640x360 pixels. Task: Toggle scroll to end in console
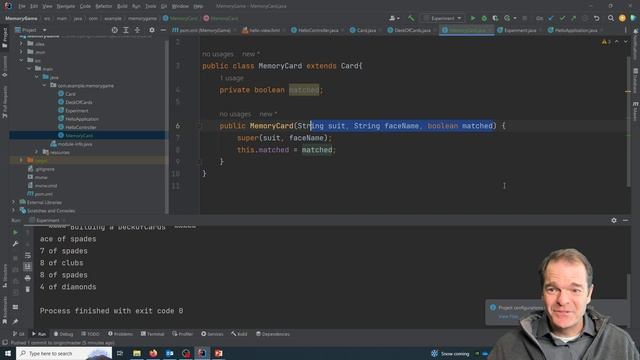click(27, 267)
